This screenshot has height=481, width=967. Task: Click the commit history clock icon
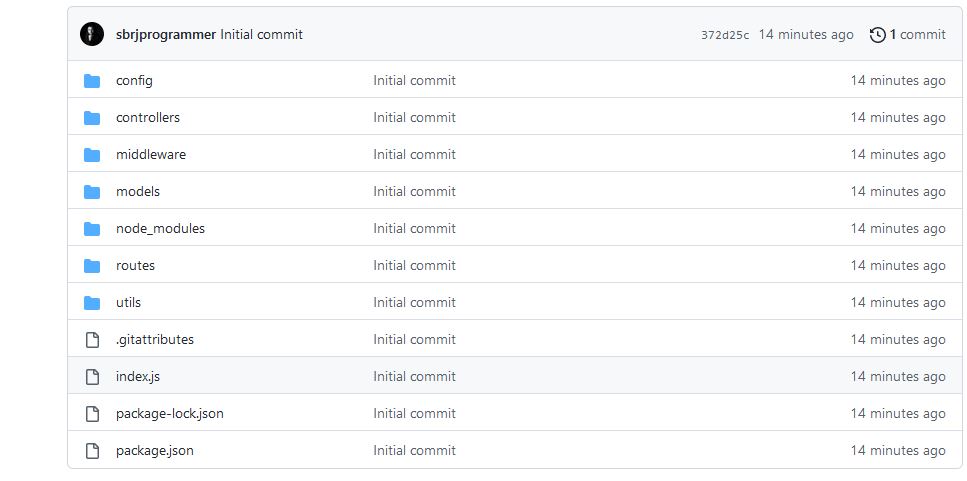[877, 35]
